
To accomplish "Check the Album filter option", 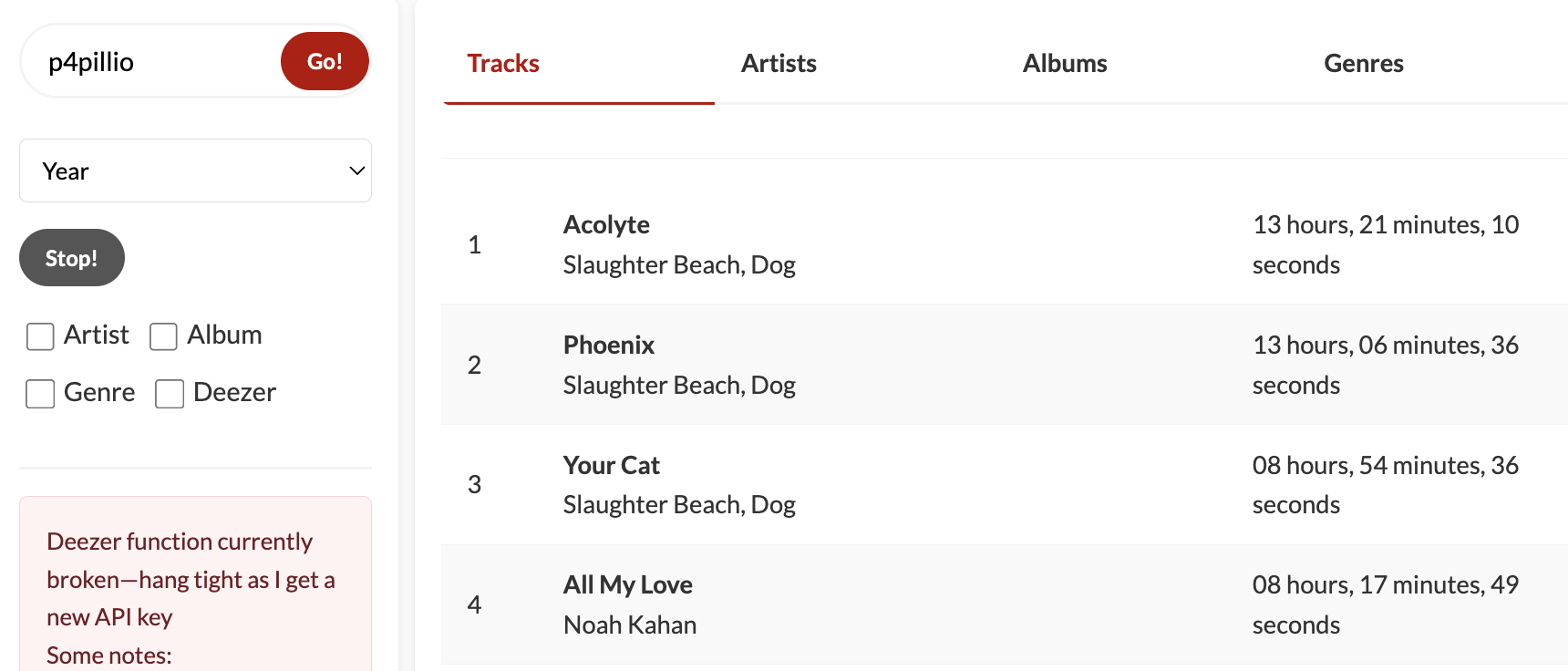I will point(164,336).
